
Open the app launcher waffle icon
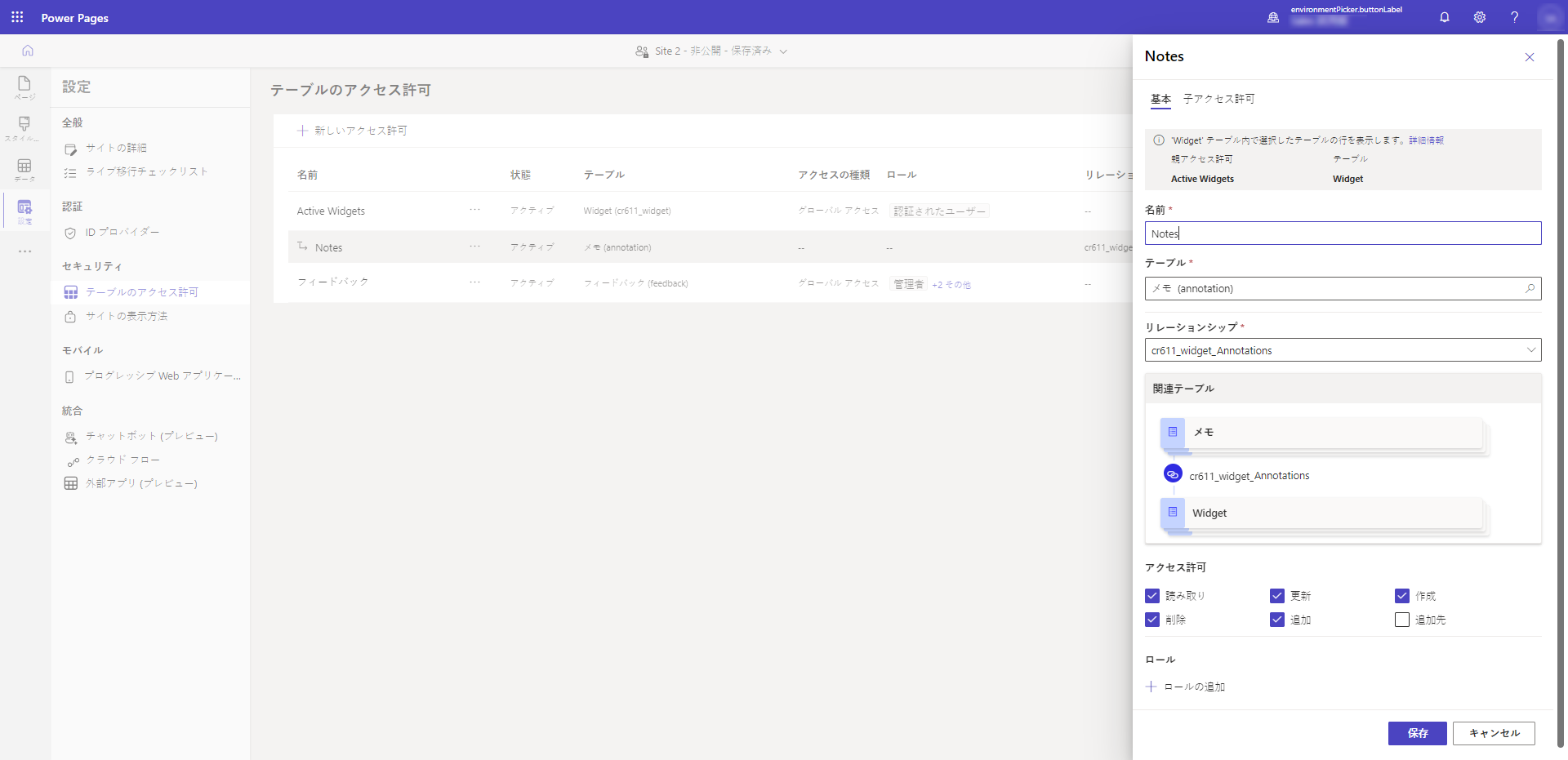click(x=17, y=17)
